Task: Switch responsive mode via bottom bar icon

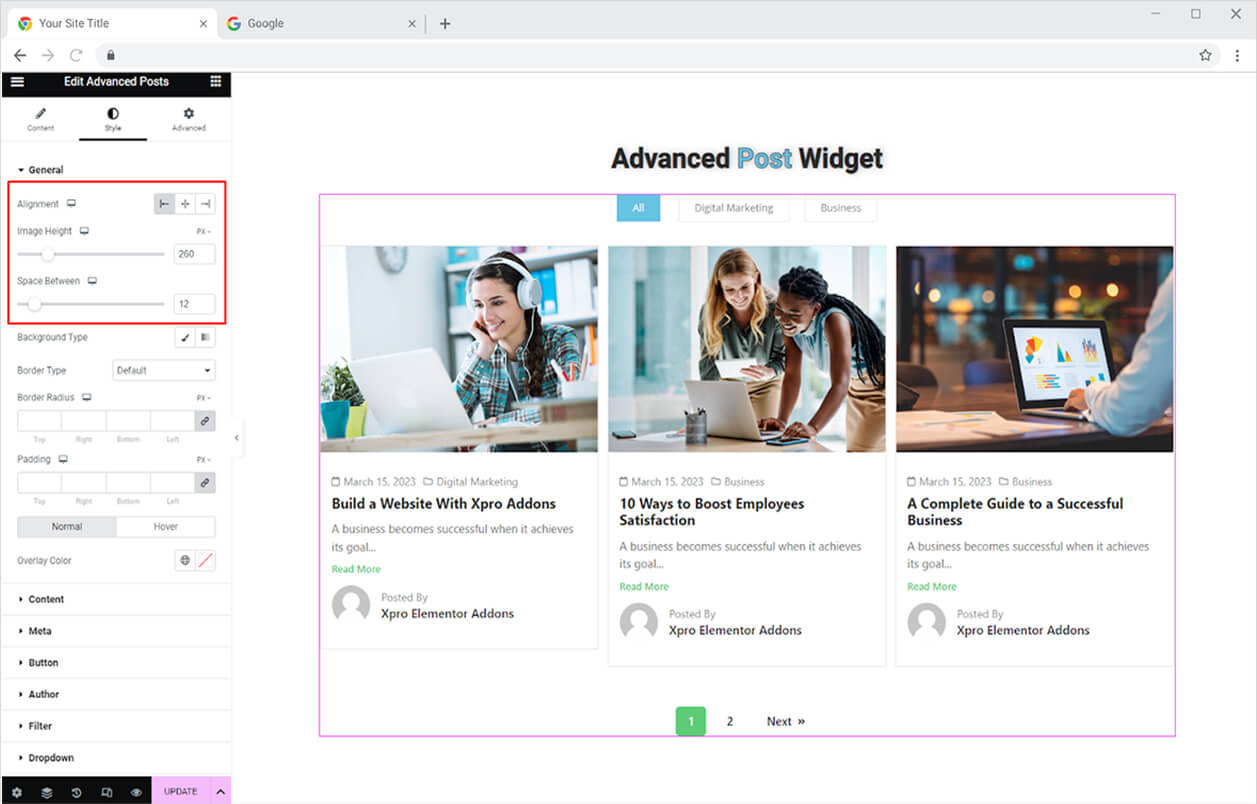Action: pos(107,791)
